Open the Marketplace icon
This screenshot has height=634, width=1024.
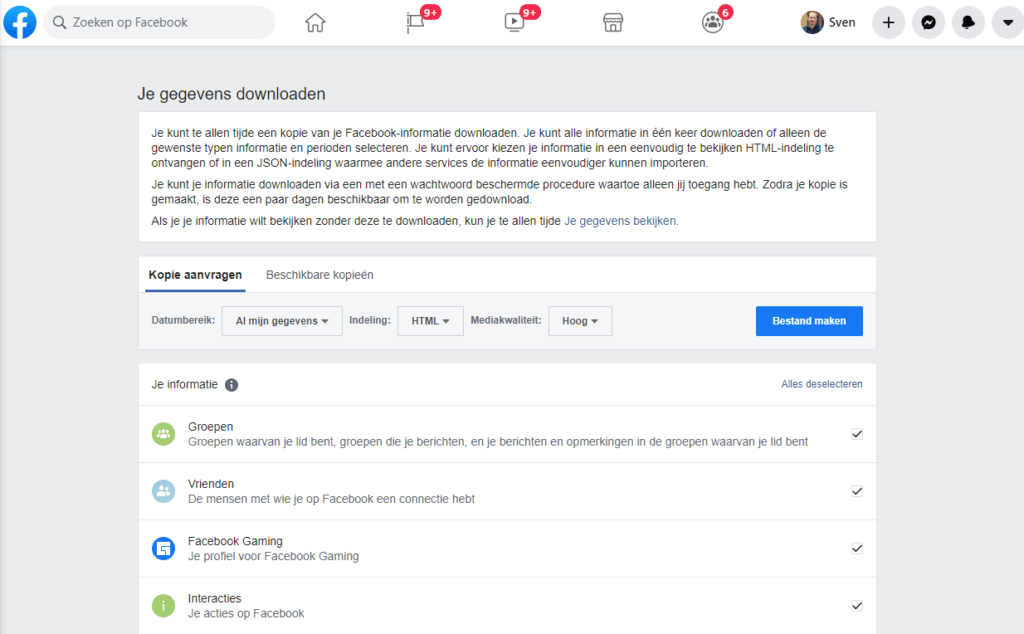[613, 22]
